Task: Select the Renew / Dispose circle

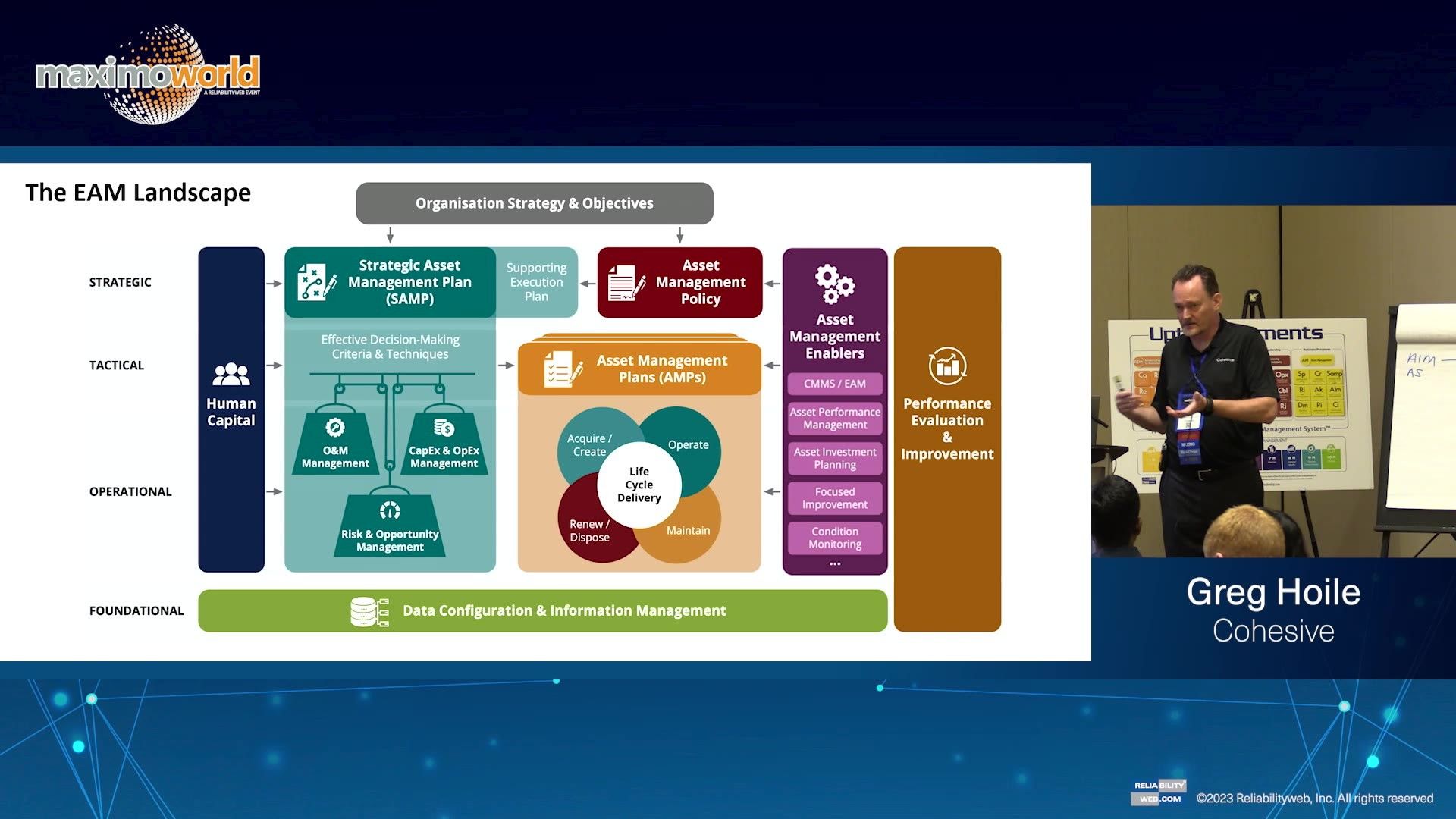Action: [x=588, y=532]
